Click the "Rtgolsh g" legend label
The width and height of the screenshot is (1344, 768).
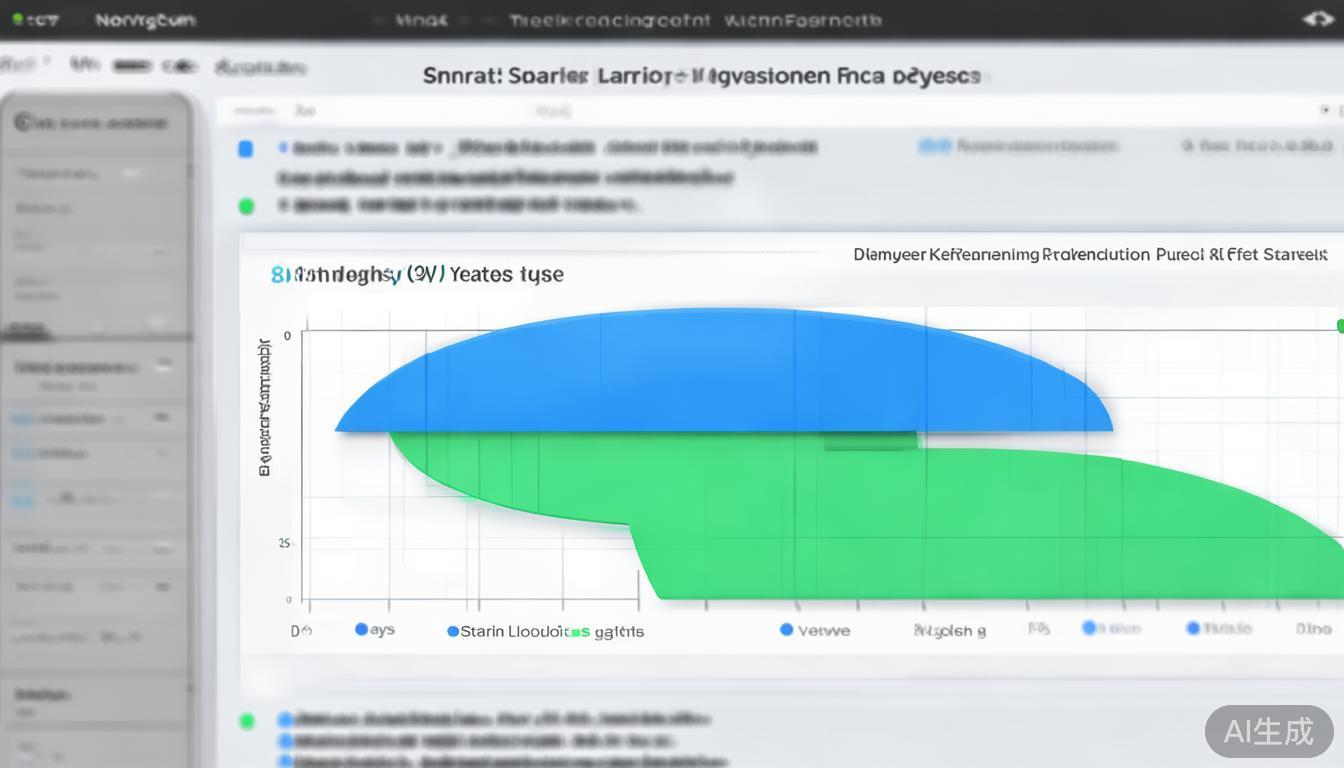coord(949,630)
